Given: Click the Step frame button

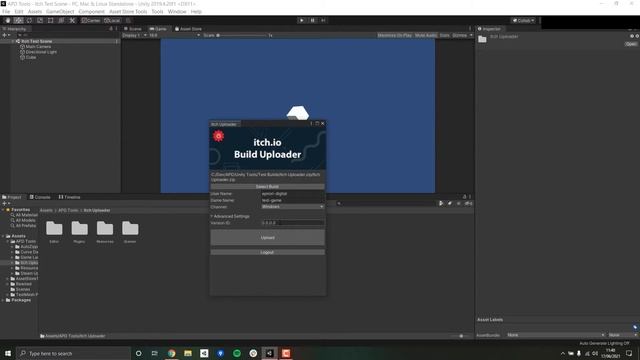Looking at the screenshot, I should pyautogui.click(x=323, y=20).
